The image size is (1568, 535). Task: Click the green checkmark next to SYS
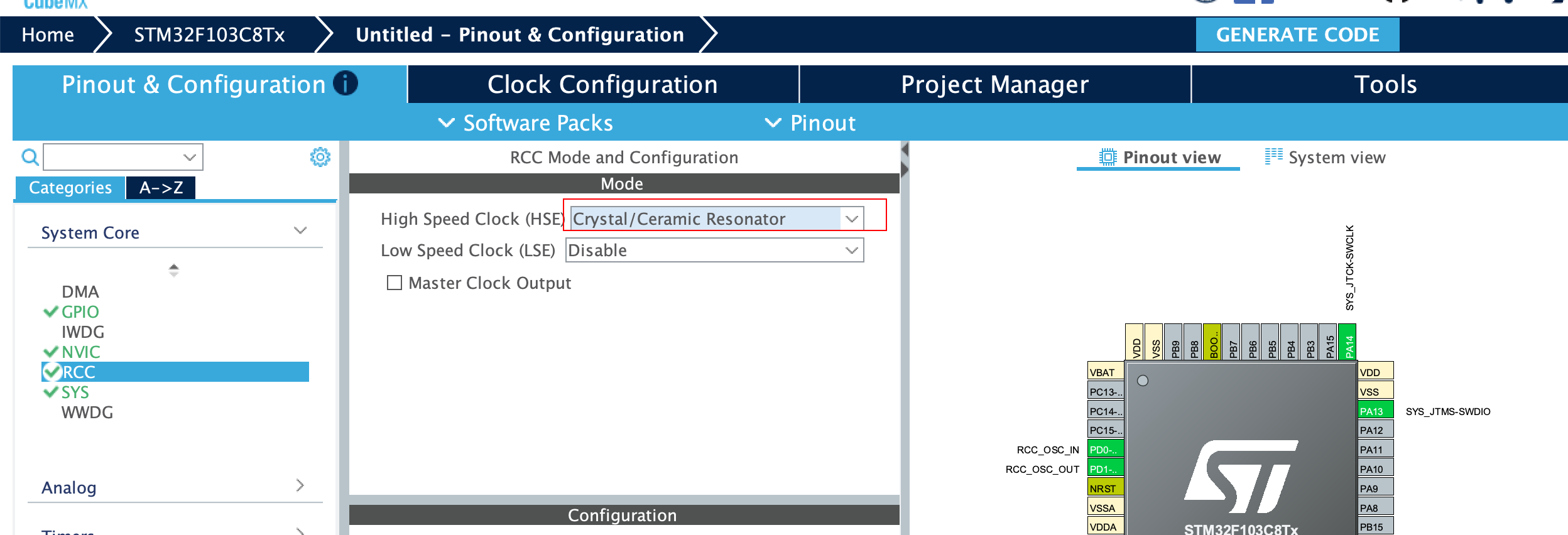(x=51, y=392)
